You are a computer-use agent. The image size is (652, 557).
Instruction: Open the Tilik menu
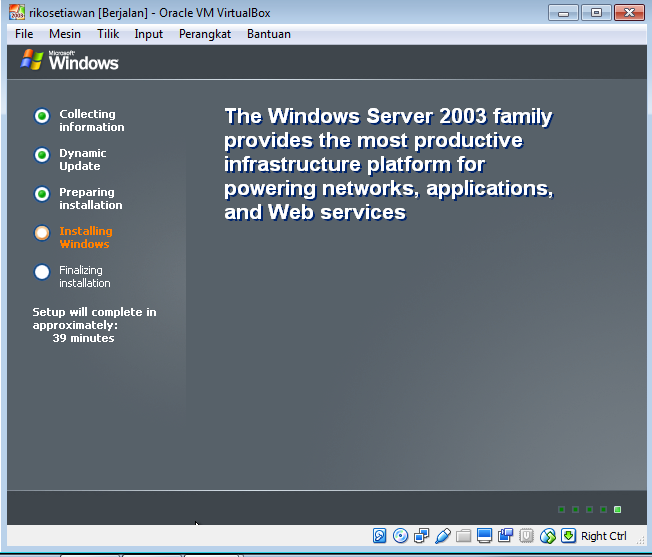click(x=108, y=34)
